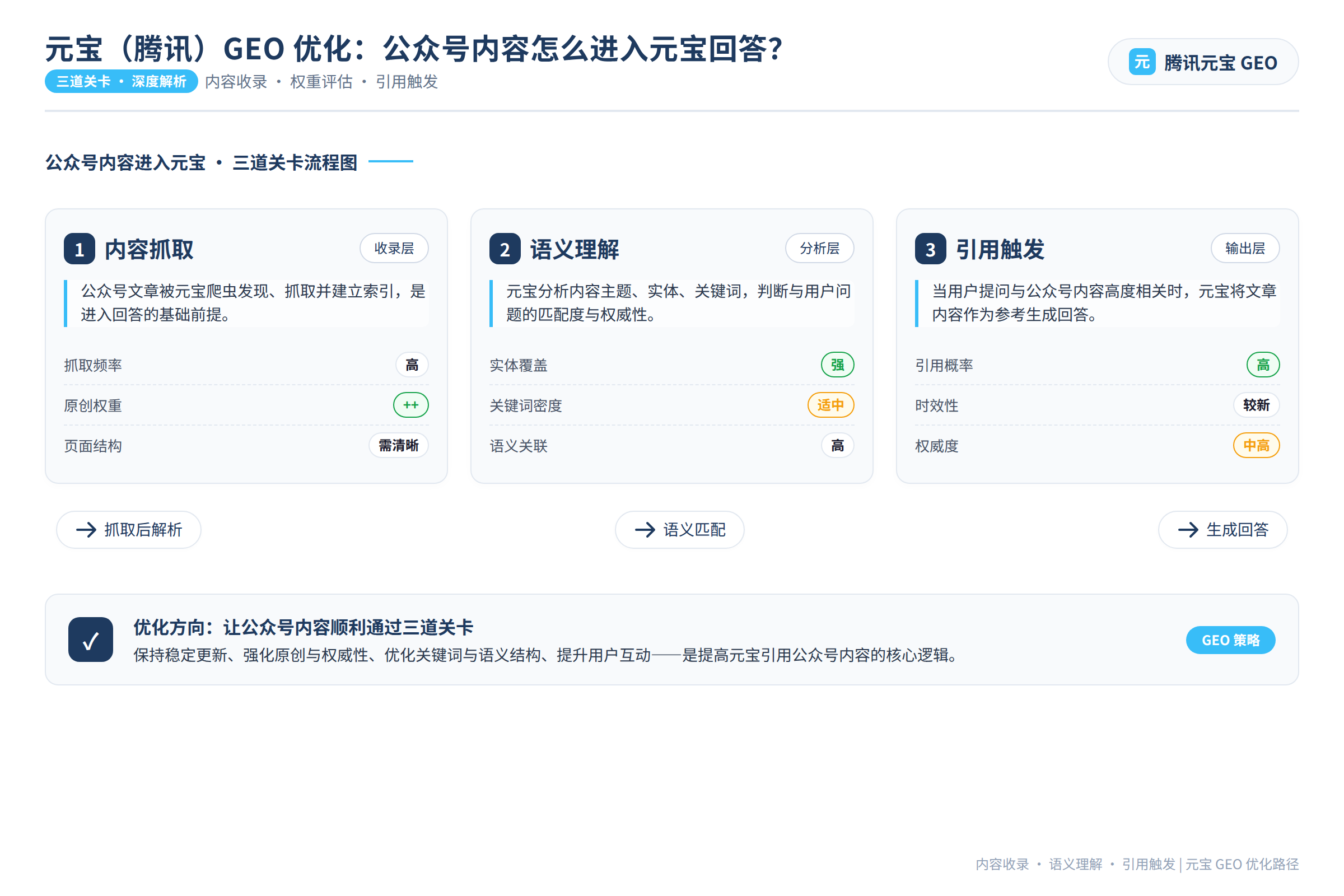Select the 收录层 tag
Screen dimensions: 1344x896
coord(394,248)
